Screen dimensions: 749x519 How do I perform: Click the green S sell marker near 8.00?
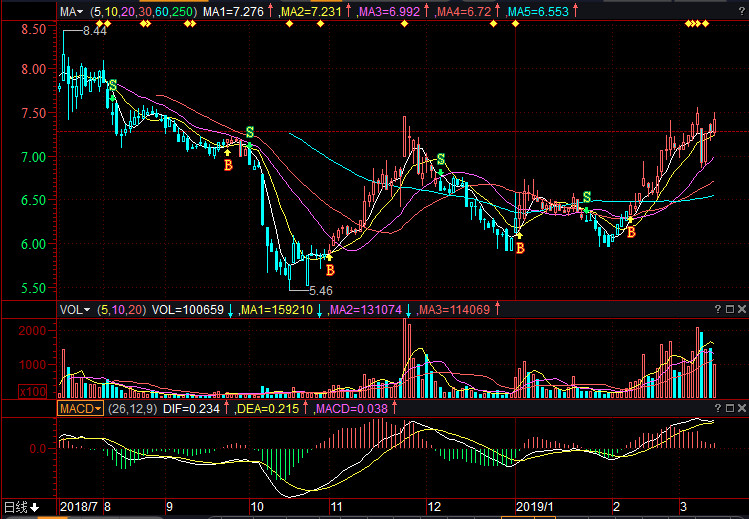(x=112, y=86)
